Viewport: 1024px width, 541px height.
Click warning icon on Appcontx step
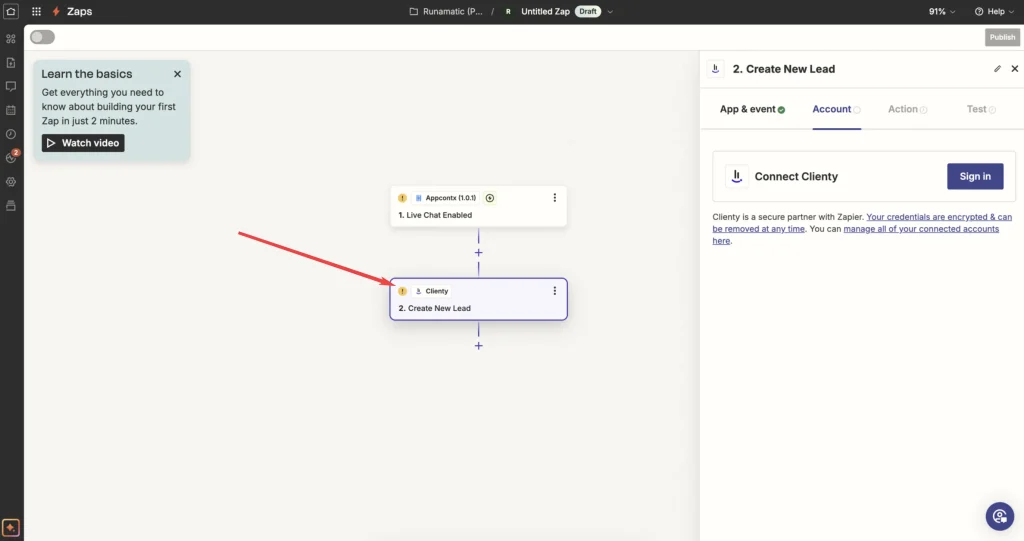pos(402,198)
